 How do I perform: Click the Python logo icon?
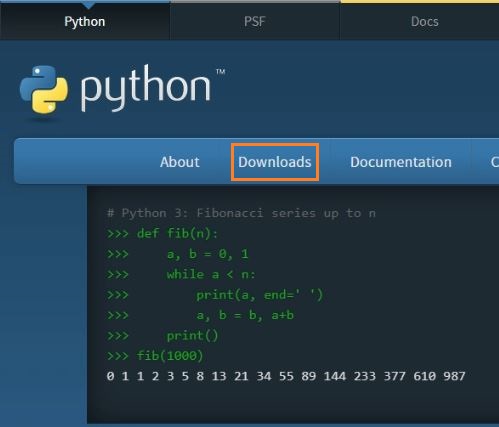tap(44, 89)
